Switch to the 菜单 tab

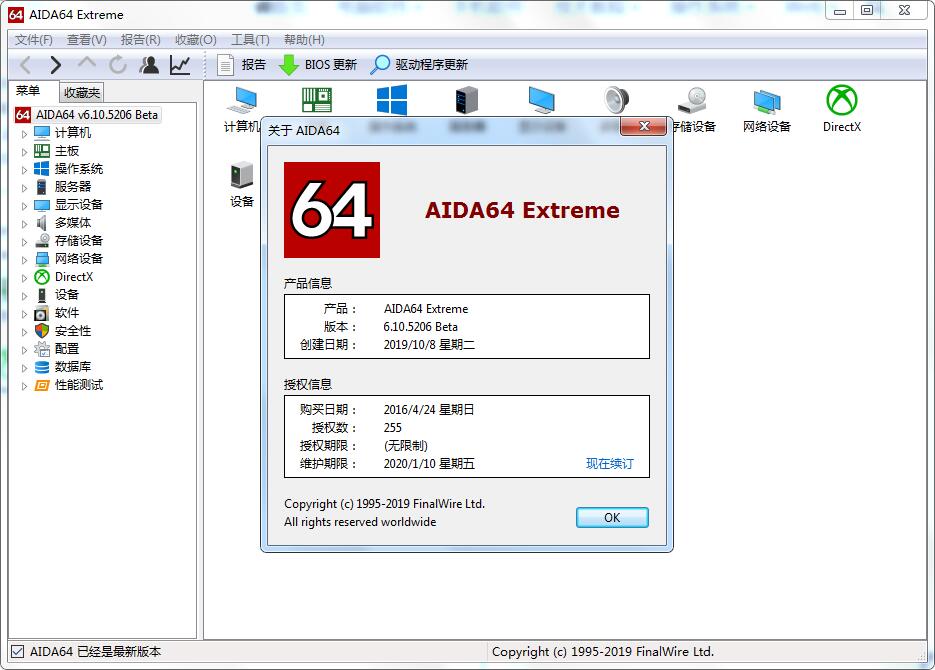click(28, 91)
